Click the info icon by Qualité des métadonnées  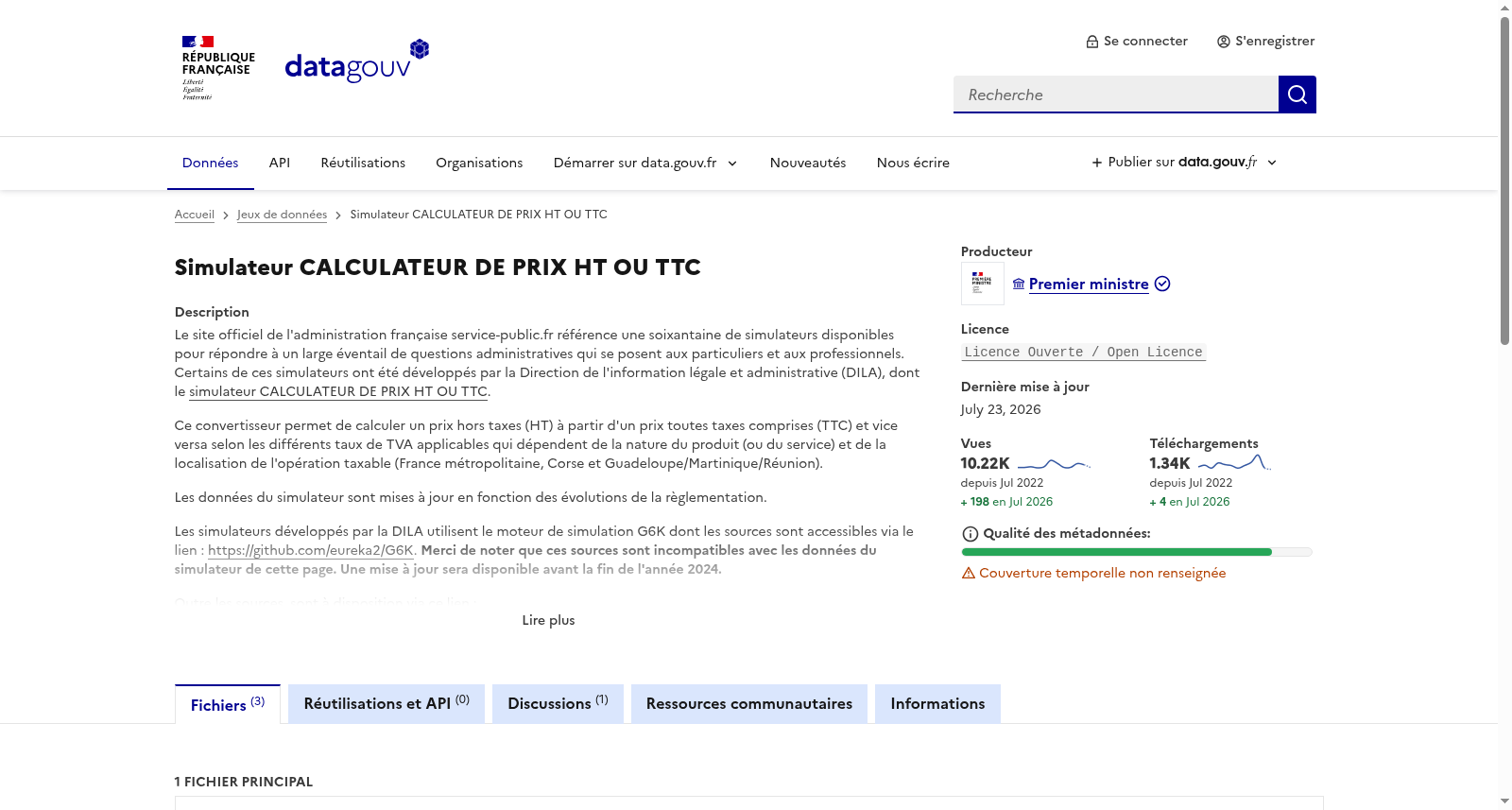pos(970,534)
